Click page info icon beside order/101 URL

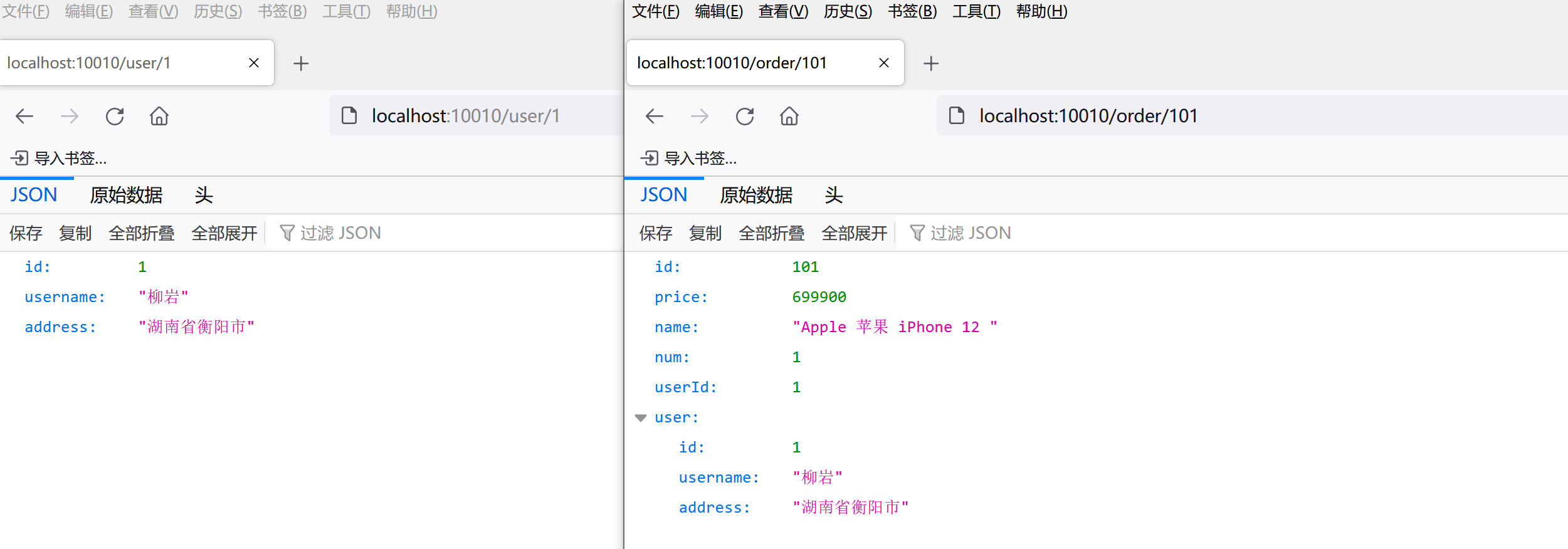point(957,115)
